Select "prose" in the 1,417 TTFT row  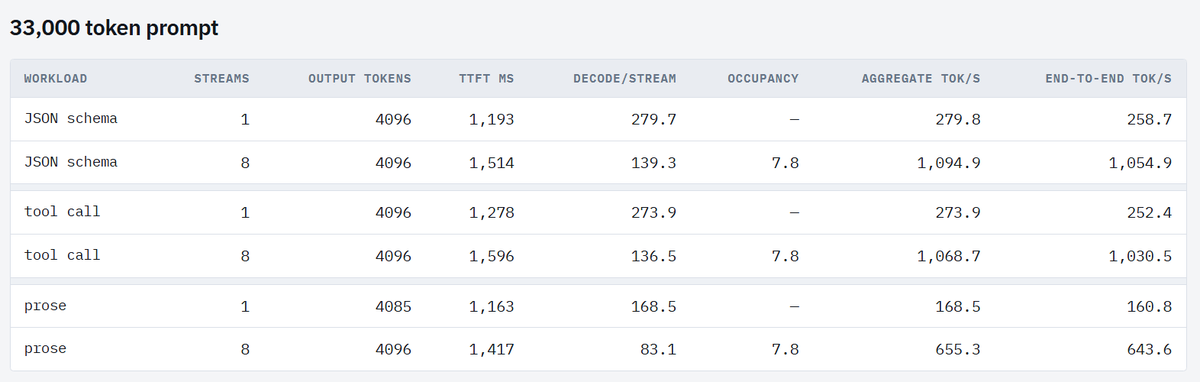(x=45, y=349)
